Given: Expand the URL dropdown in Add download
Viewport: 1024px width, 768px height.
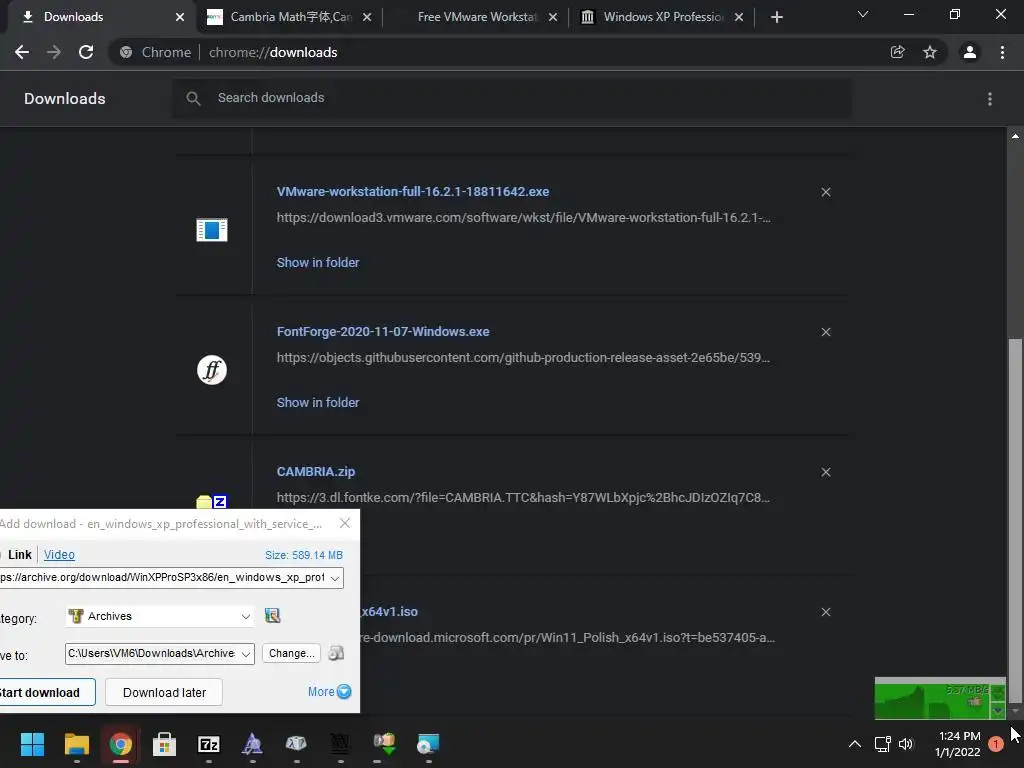Looking at the screenshot, I should 335,578.
